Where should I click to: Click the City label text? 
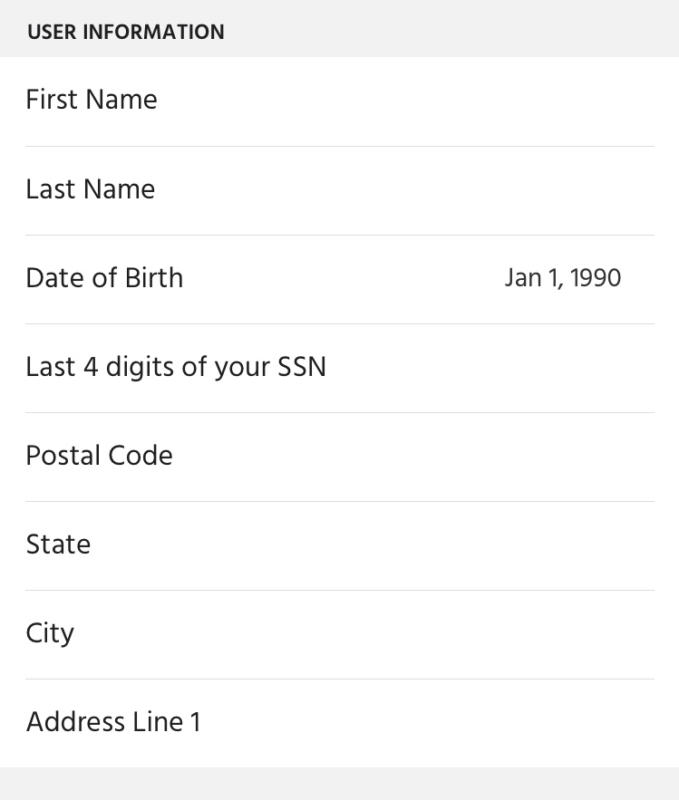pos(50,634)
